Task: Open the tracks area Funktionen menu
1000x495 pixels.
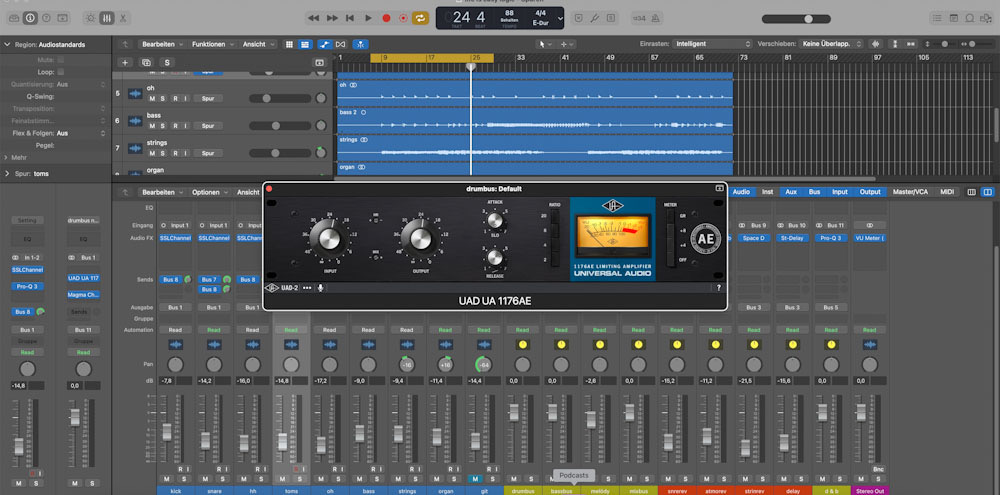Action: coord(212,45)
